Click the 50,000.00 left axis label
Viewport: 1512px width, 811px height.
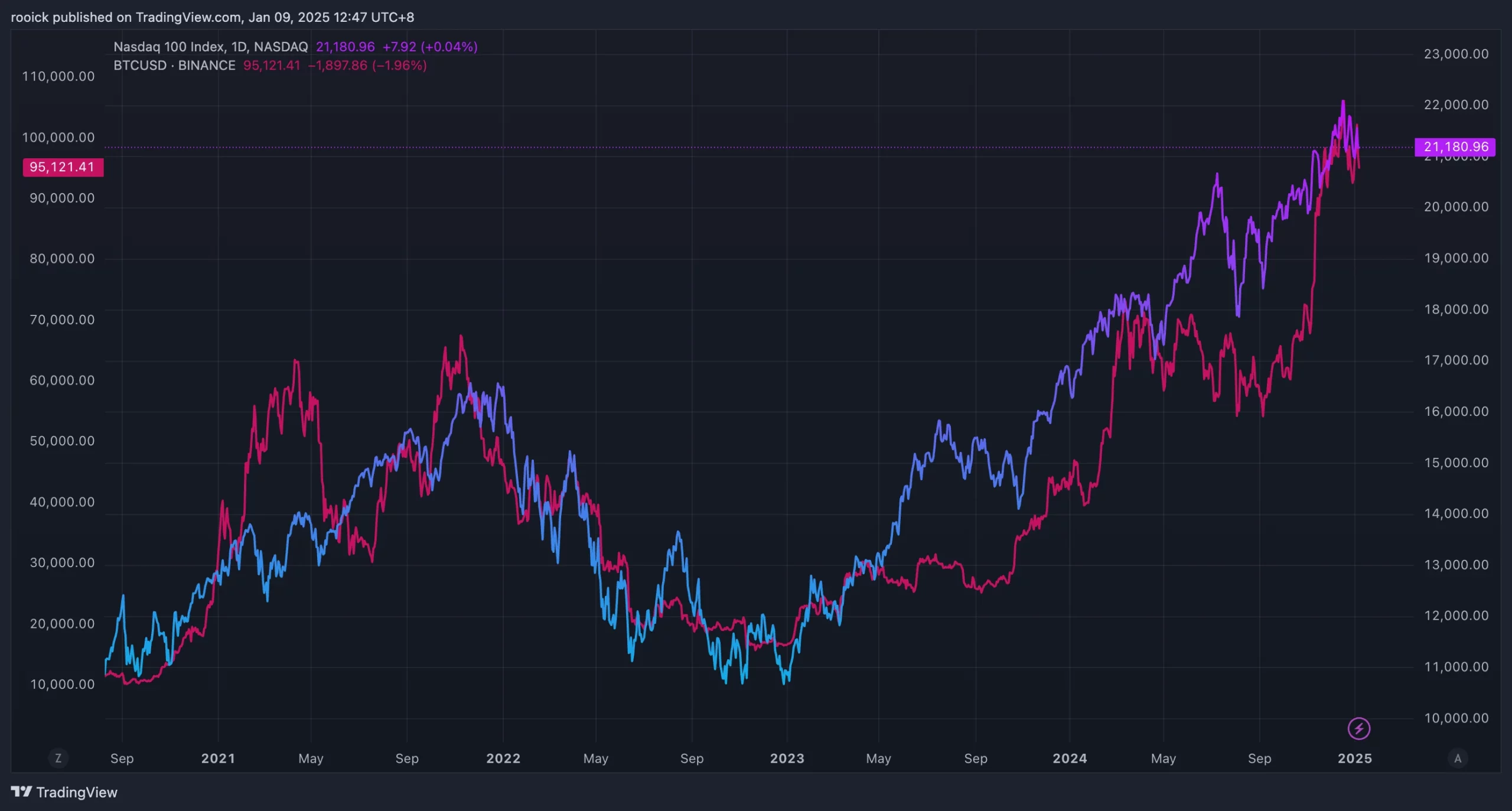tap(62, 441)
